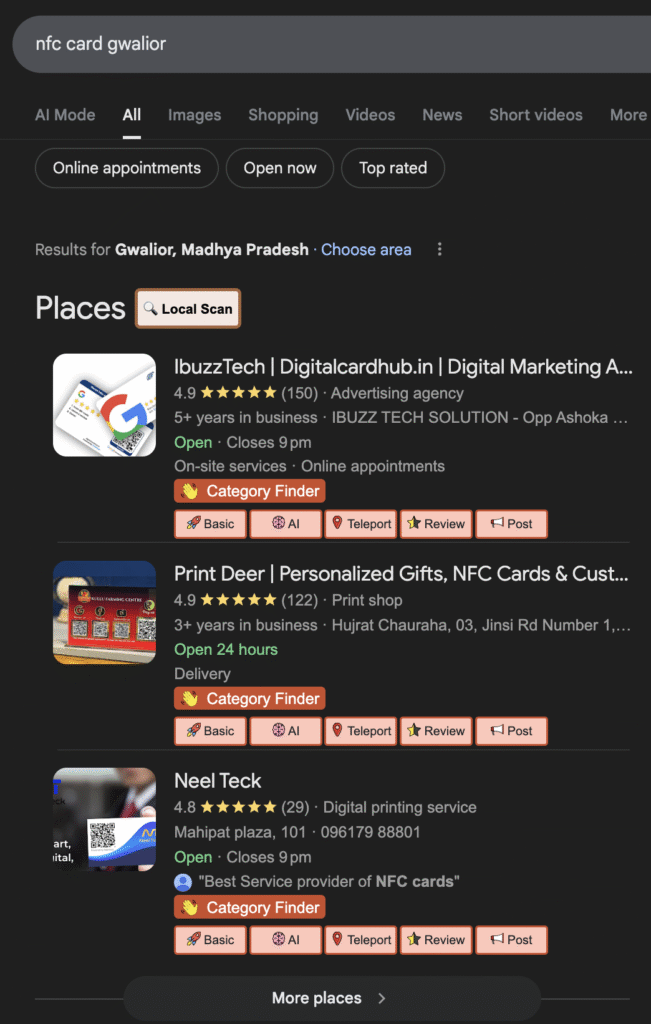Screen dimensions: 651x1024
Task: Click the Teleport pin for Print Deer
Action: (x=360, y=731)
